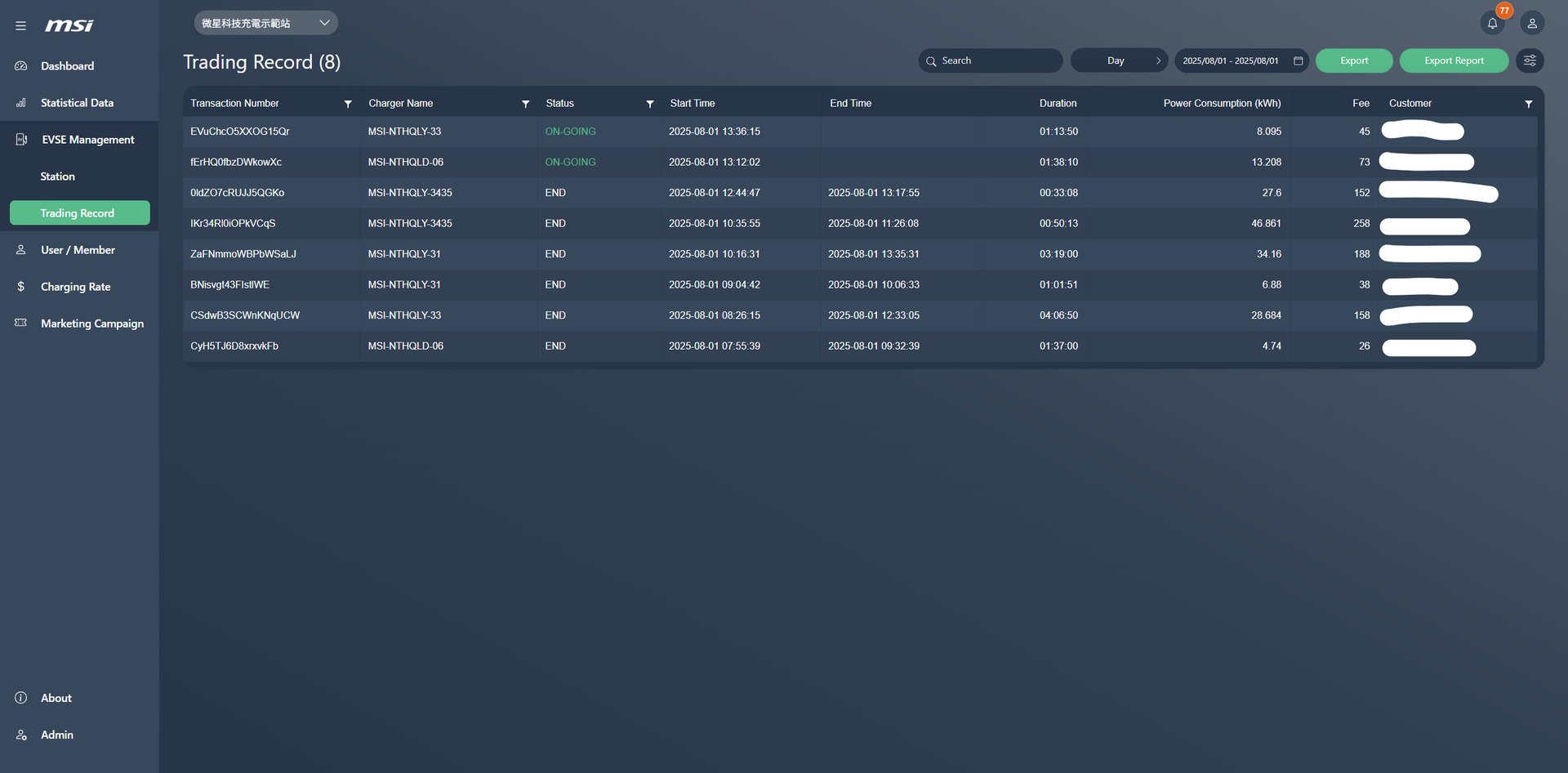Image resolution: width=1568 pixels, height=773 pixels.
Task: Select transaction 0ldZO7cRUJJ5QGKo
Action: pos(237,193)
